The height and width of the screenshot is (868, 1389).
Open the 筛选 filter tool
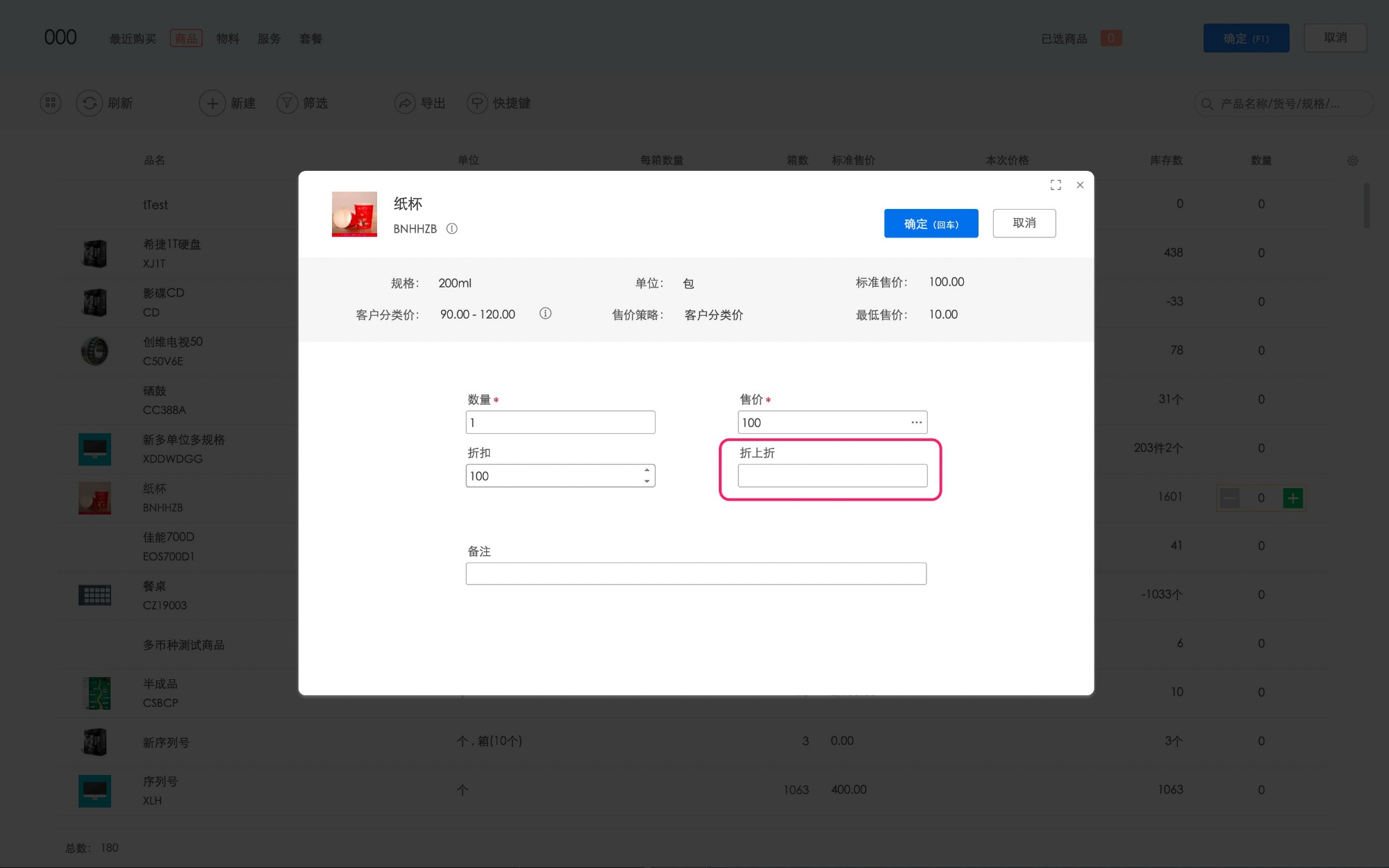click(303, 103)
